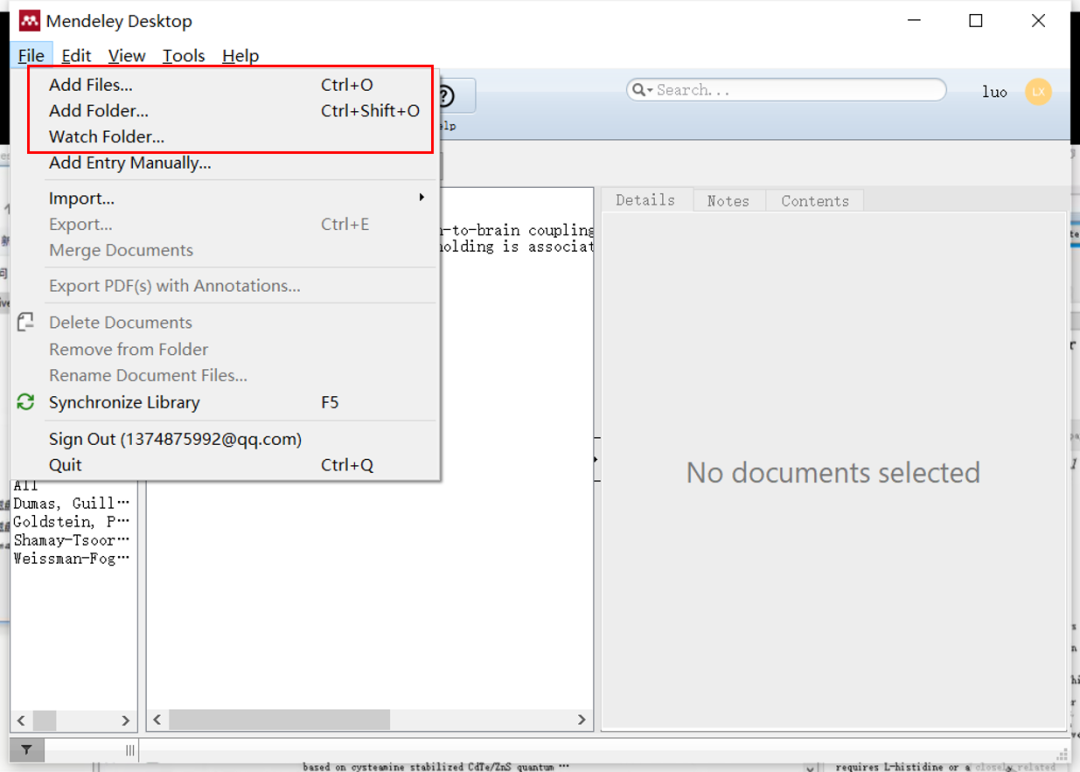Click inside the Search field
This screenshot has width=1080, height=772.
pos(786,90)
